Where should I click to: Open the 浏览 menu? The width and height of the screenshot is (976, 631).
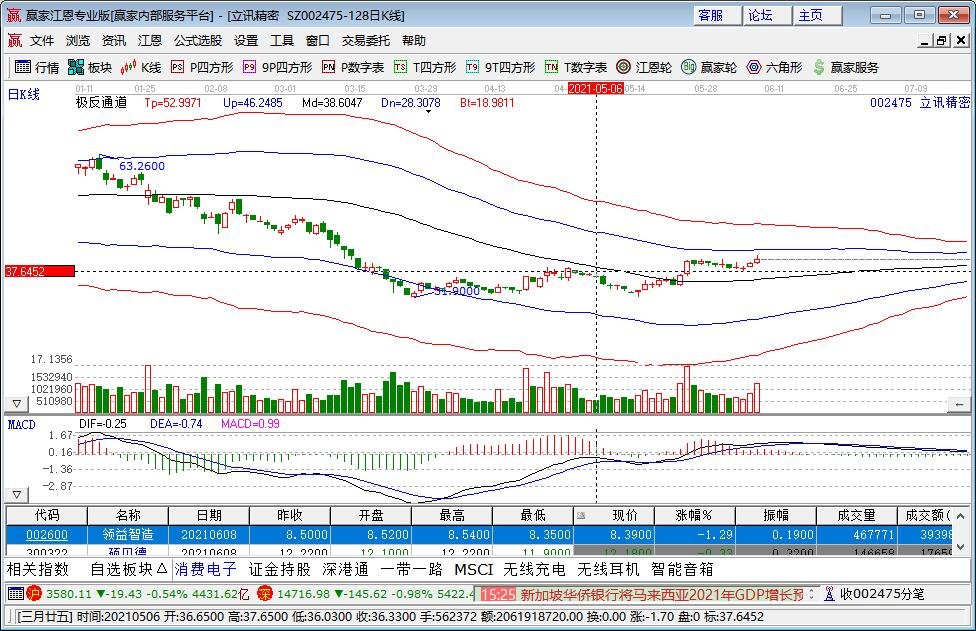[78, 40]
